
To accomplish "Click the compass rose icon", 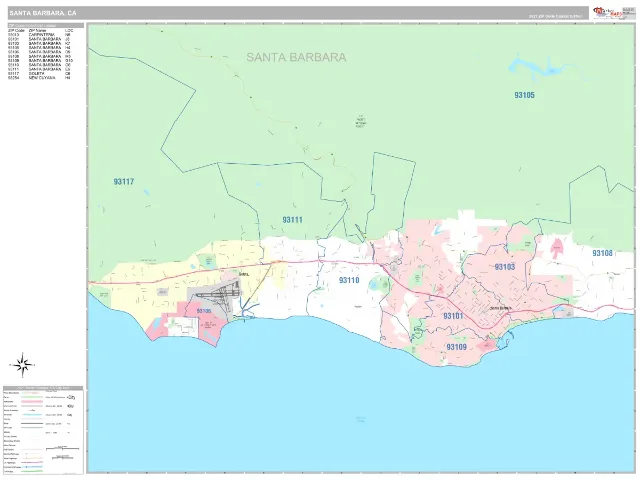I will tap(22, 365).
